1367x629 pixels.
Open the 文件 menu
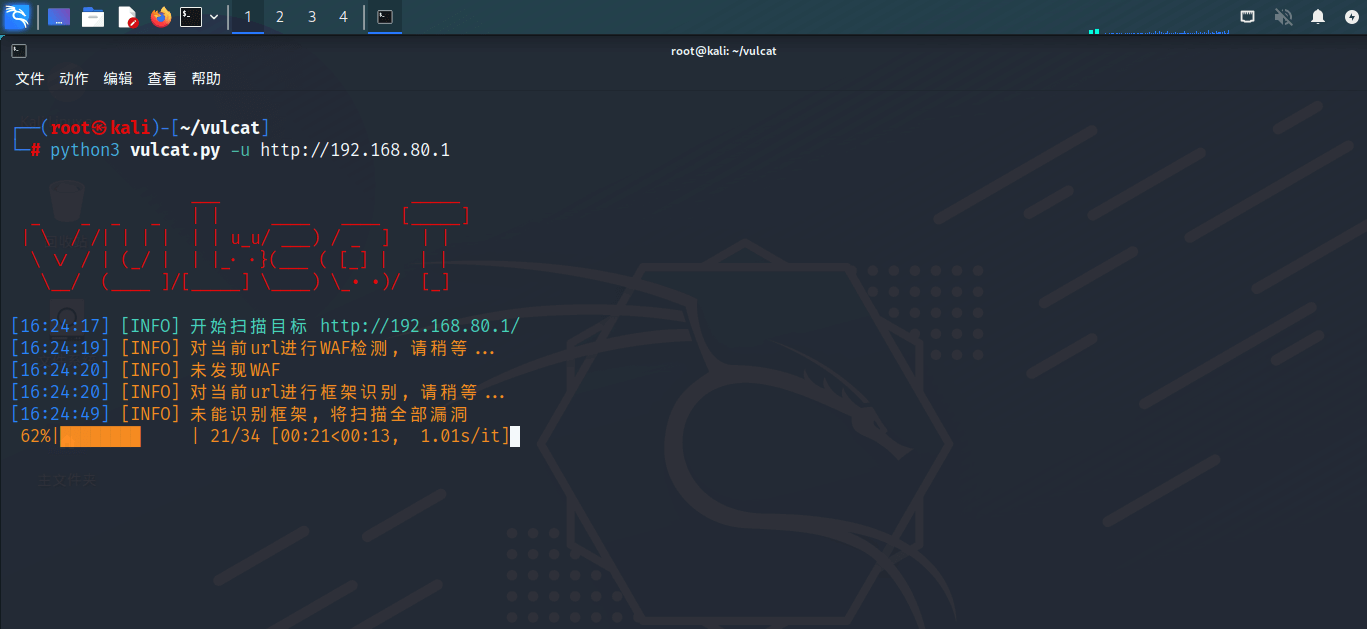[30, 79]
